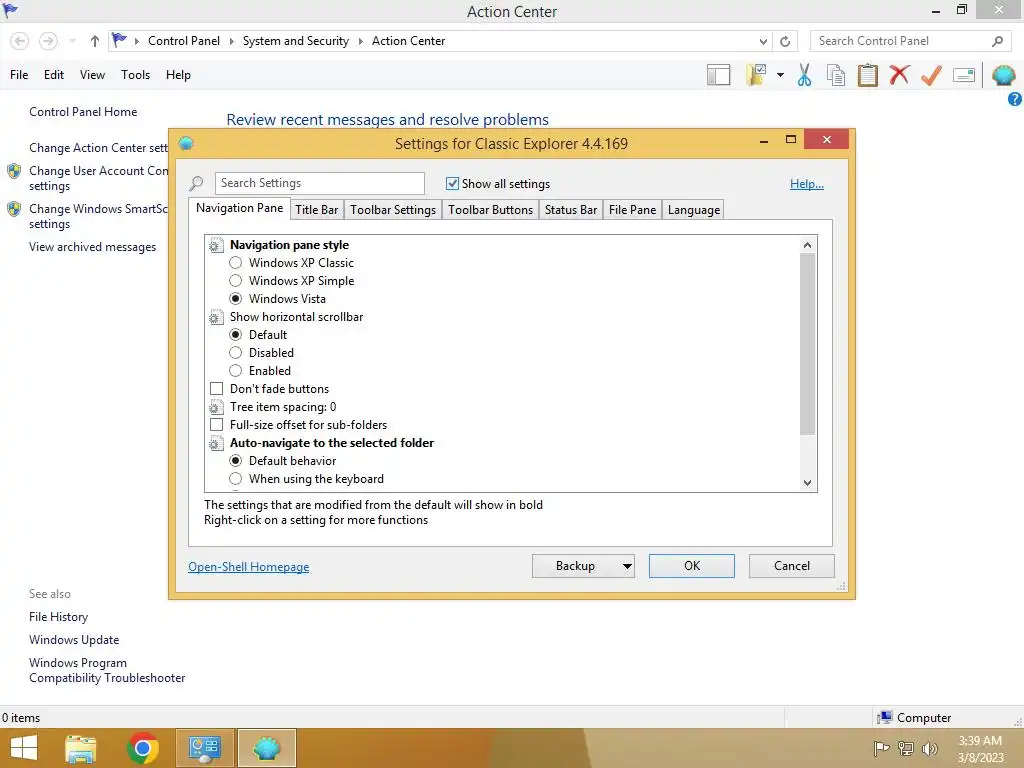The width and height of the screenshot is (1024, 768).
Task: Switch to the Toolbar Buttons tab
Action: (x=490, y=210)
